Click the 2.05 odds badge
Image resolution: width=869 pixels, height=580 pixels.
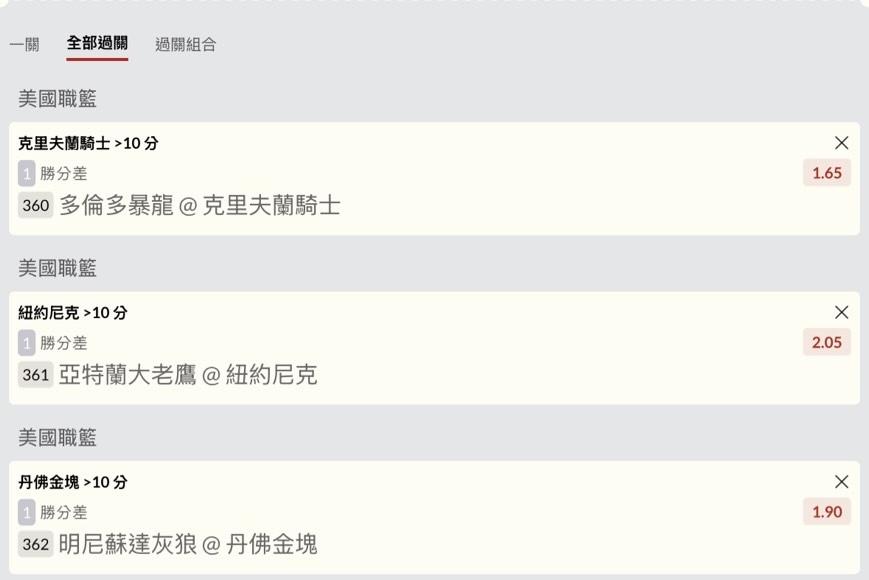click(x=827, y=342)
